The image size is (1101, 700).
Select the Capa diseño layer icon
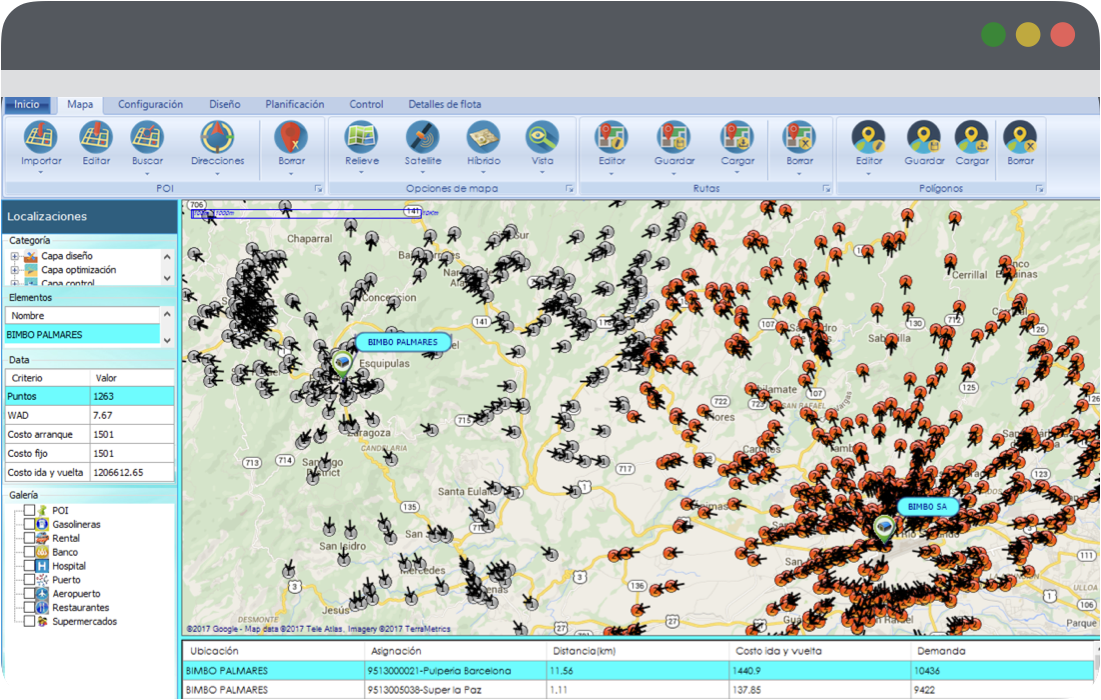click(x=30, y=256)
